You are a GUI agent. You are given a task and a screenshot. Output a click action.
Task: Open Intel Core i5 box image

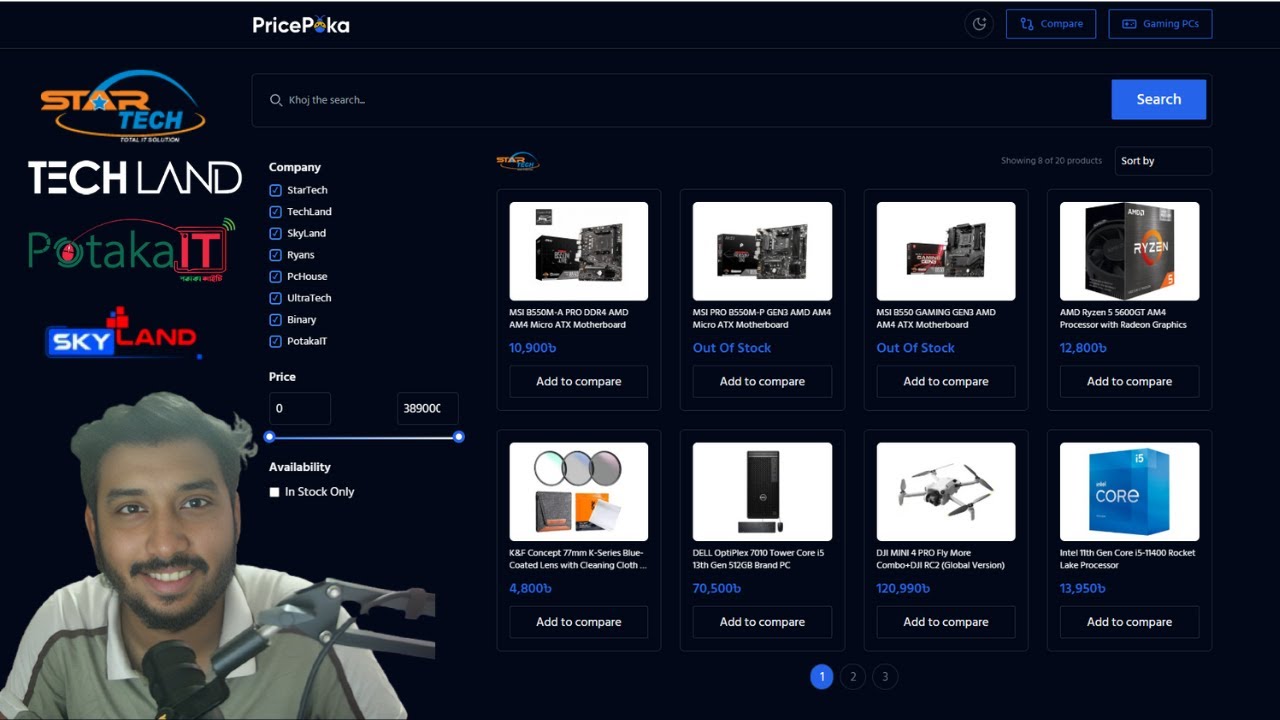coord(1129,491)
